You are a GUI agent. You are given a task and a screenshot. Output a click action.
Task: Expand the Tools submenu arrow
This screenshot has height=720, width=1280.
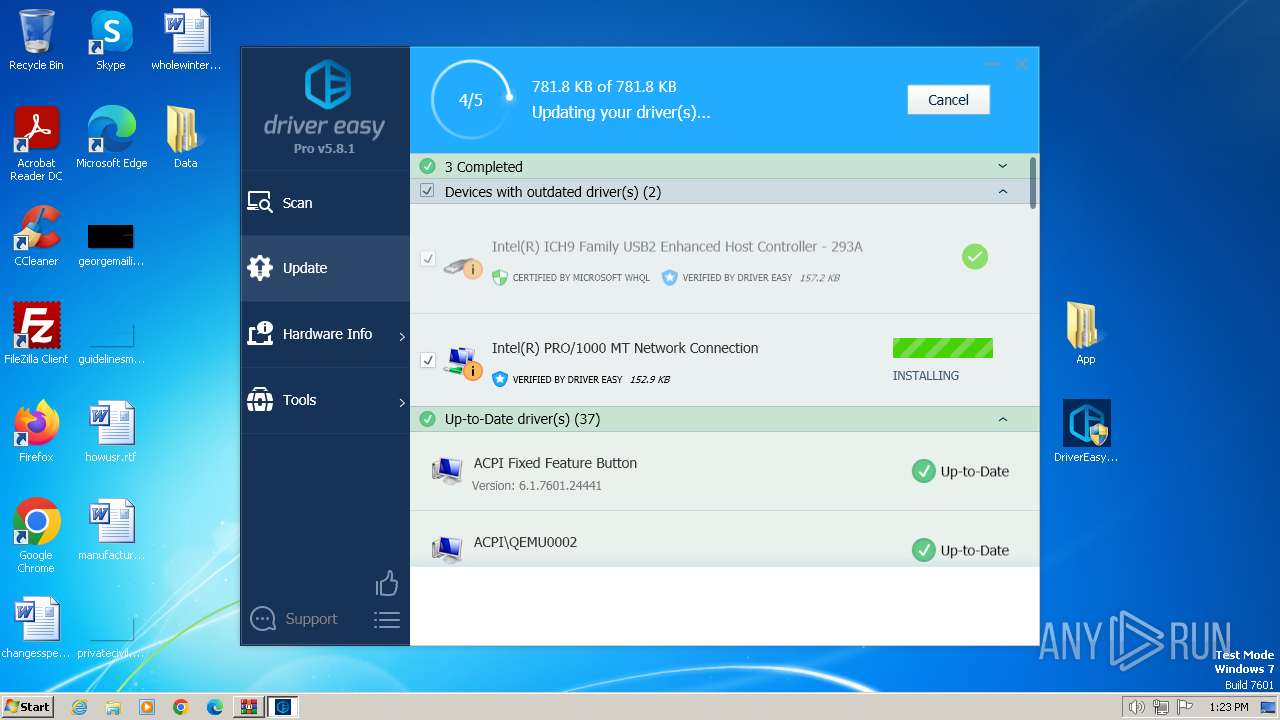(x=402, y=402)
